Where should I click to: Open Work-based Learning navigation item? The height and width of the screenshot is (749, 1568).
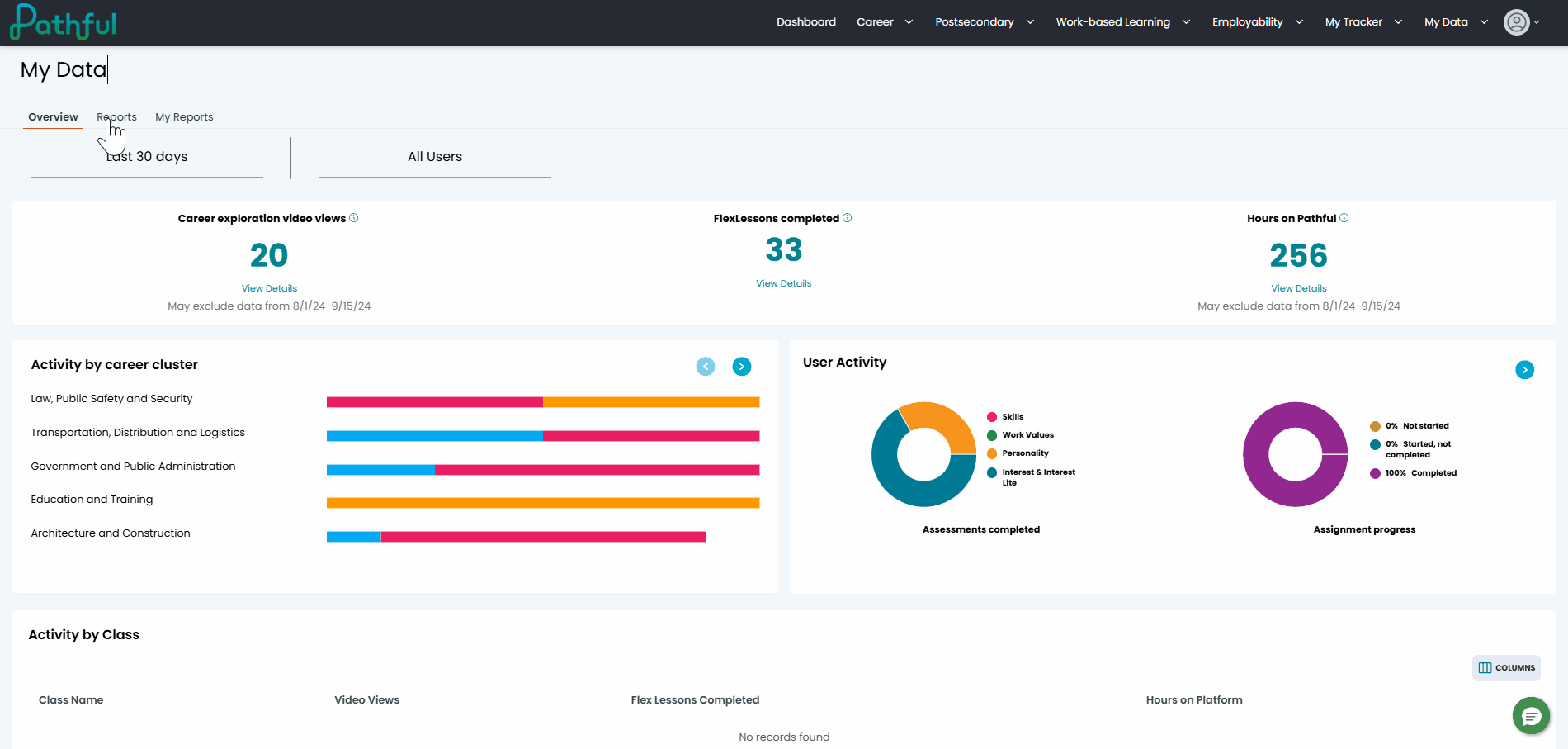[x=1112, y=22]
